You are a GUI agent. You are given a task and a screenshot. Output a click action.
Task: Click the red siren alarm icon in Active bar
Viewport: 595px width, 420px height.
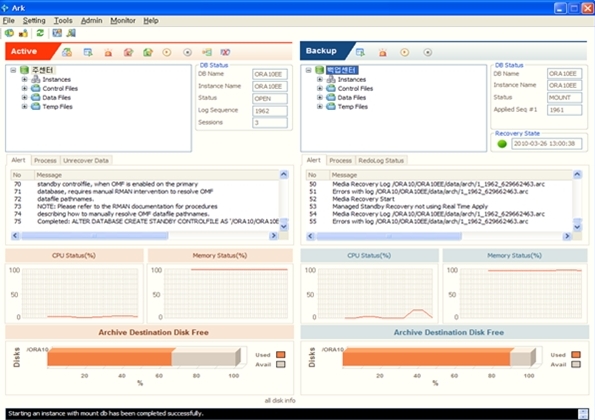coord(108,52)
